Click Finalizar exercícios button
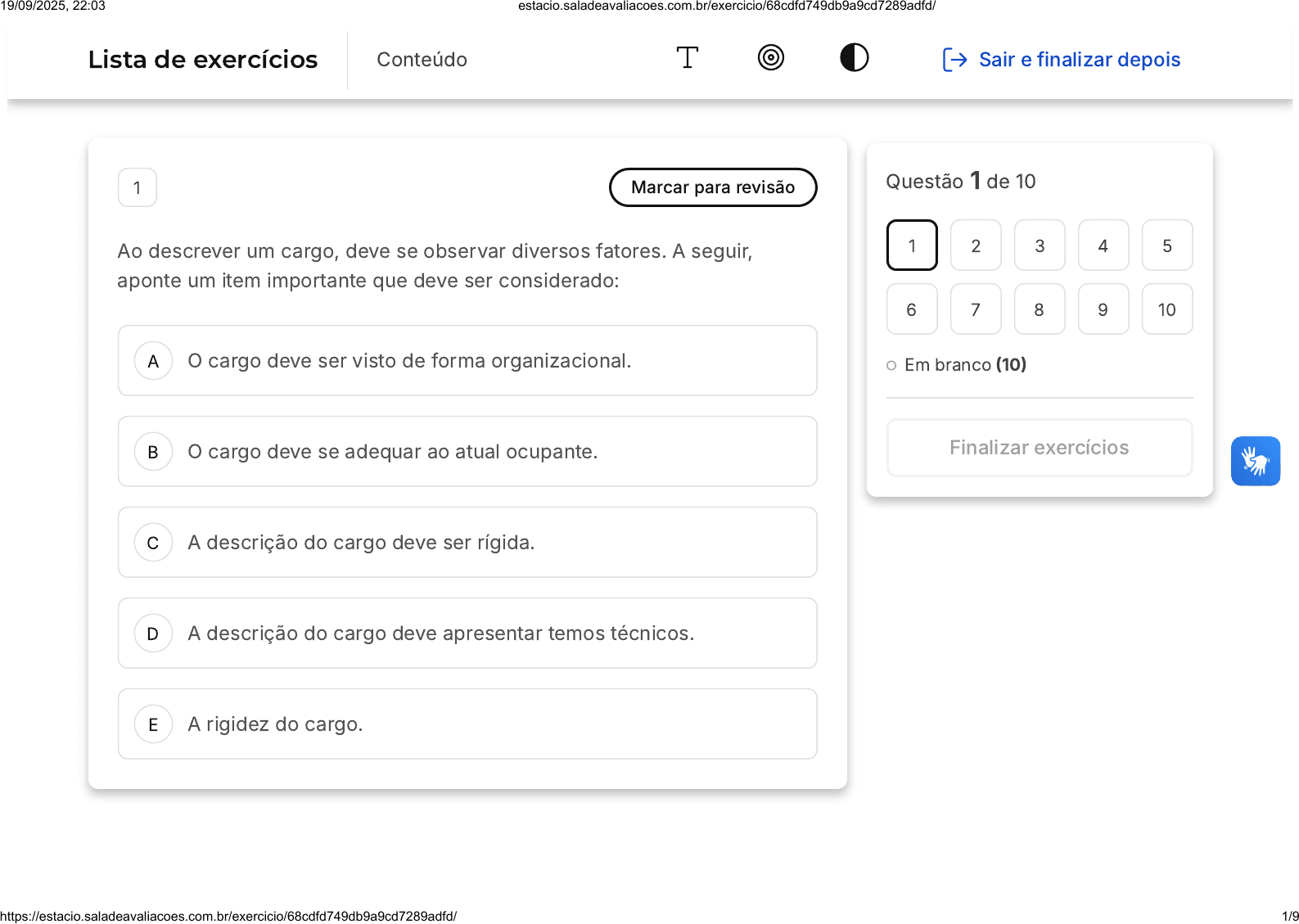 (1039, 448)
